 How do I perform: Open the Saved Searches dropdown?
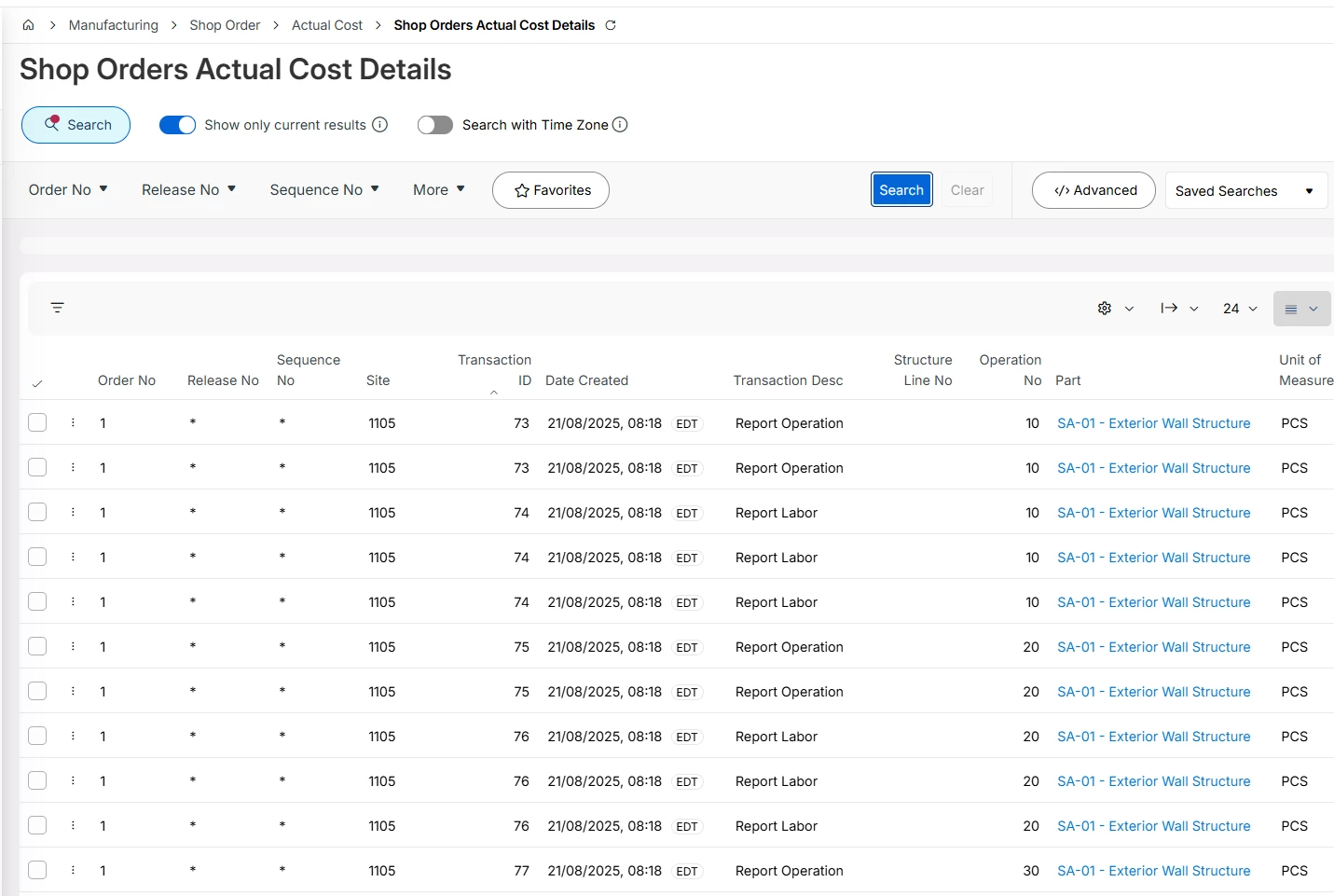(x=1245, y=191)
